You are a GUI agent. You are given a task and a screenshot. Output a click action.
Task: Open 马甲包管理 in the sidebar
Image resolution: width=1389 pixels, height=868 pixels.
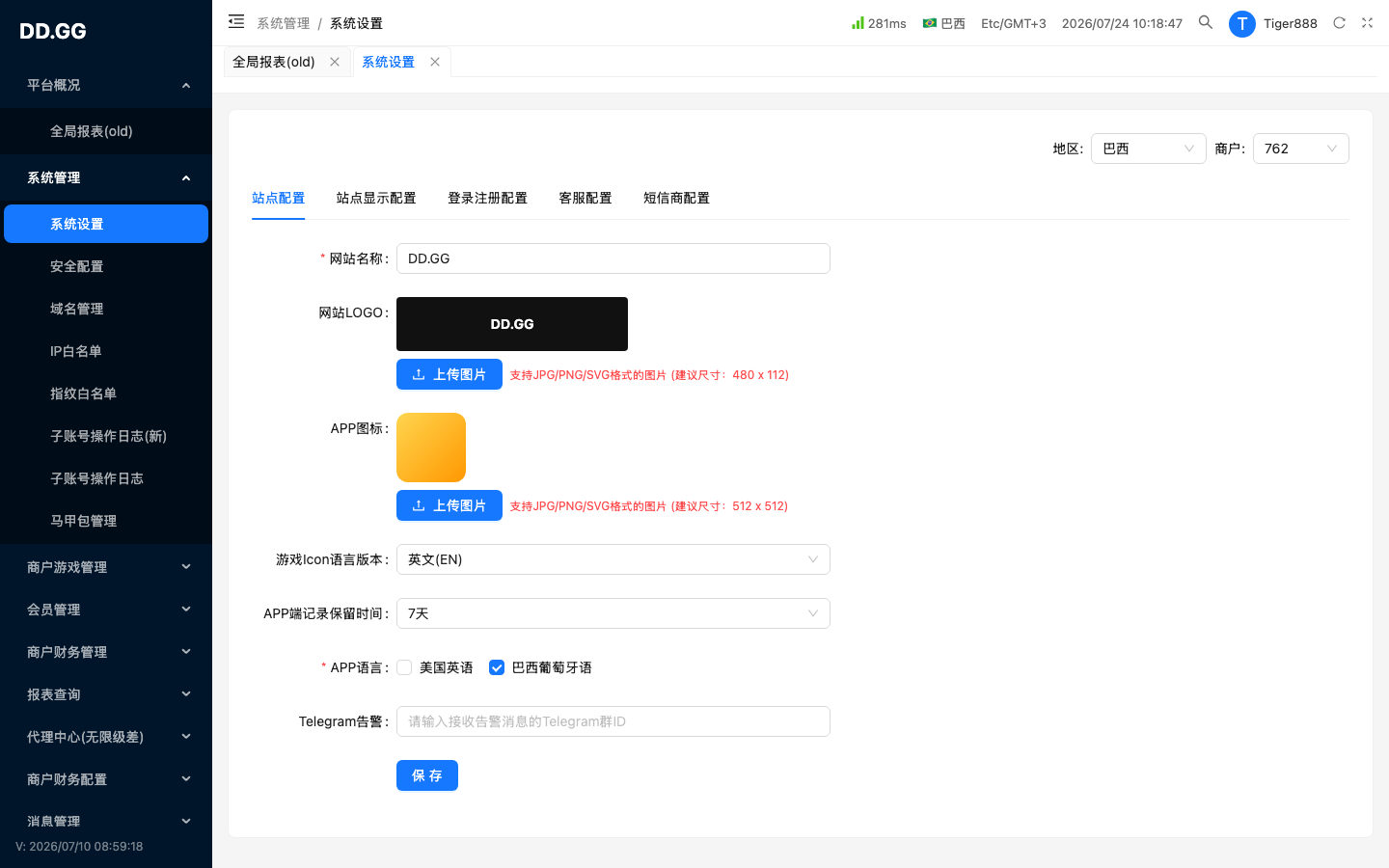pos(106,521)
